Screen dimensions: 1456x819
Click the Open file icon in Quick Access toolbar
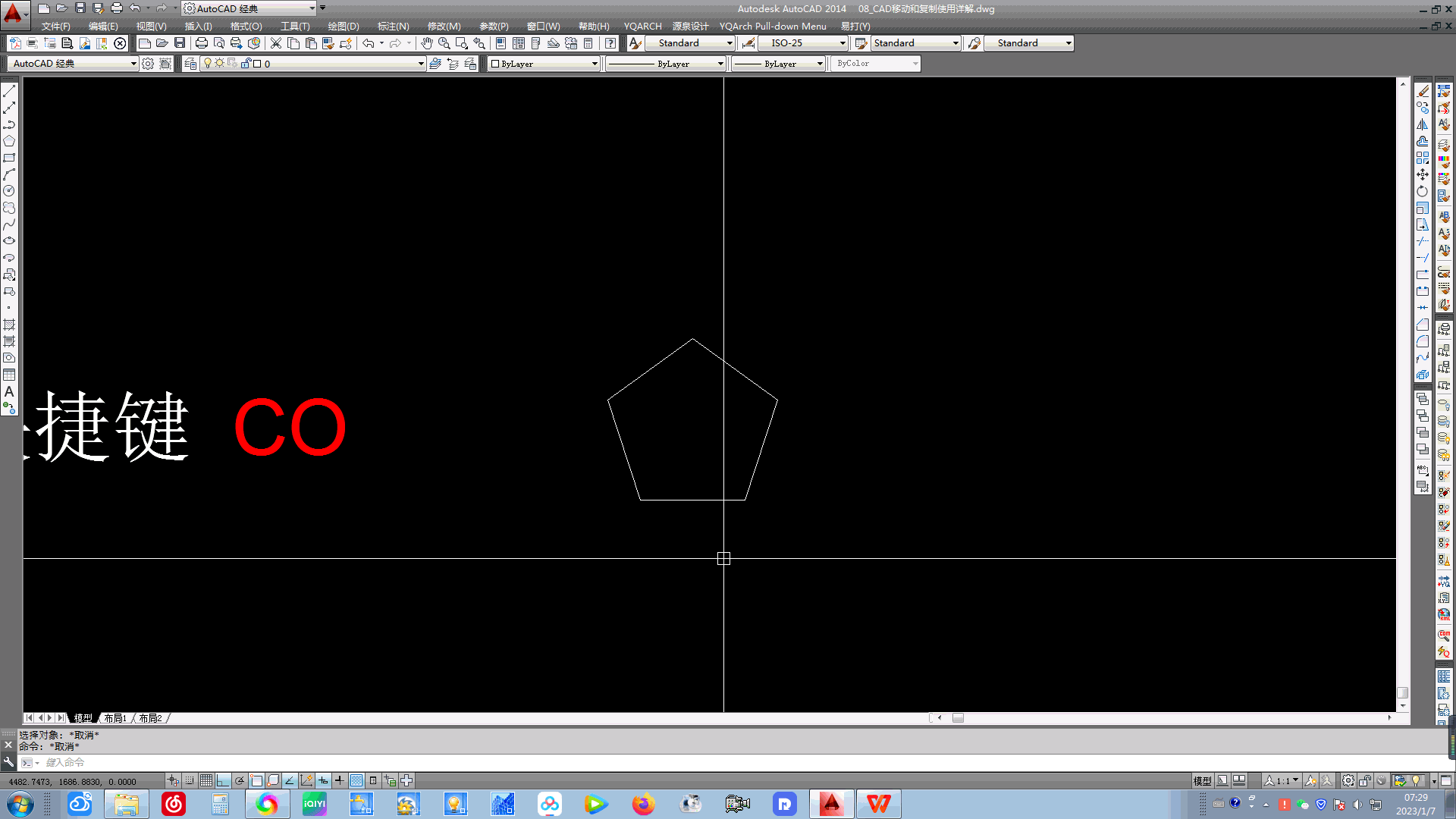coord(61,8)
